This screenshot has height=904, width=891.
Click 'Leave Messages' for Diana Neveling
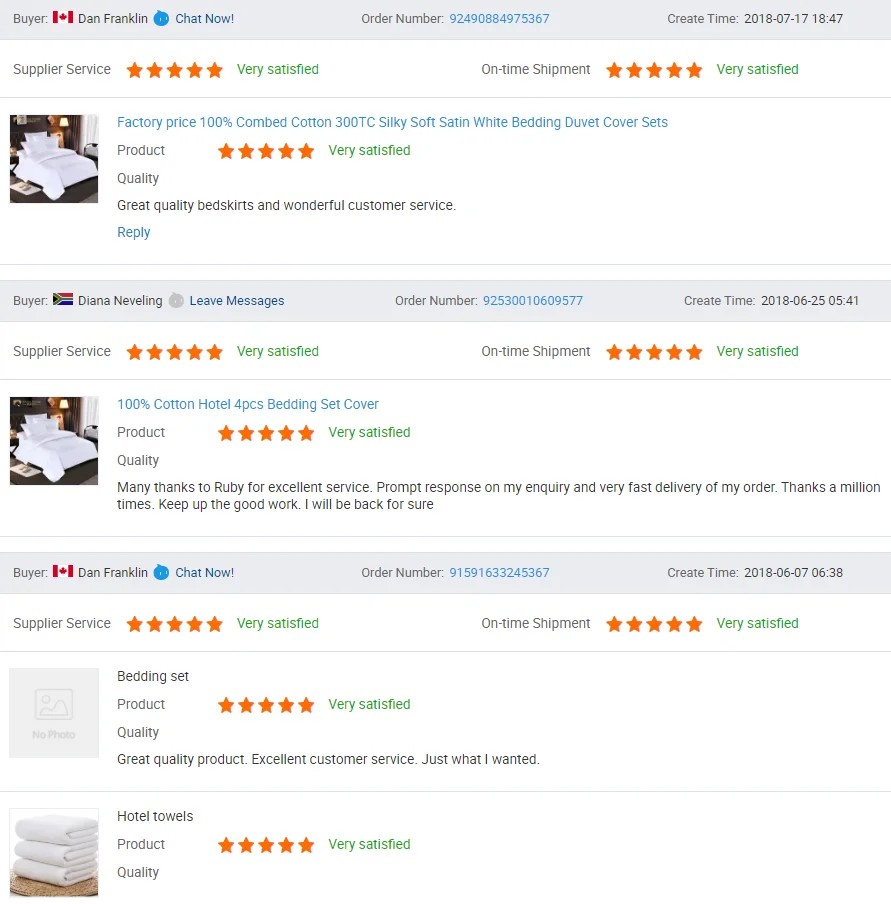tap(237, 300)
